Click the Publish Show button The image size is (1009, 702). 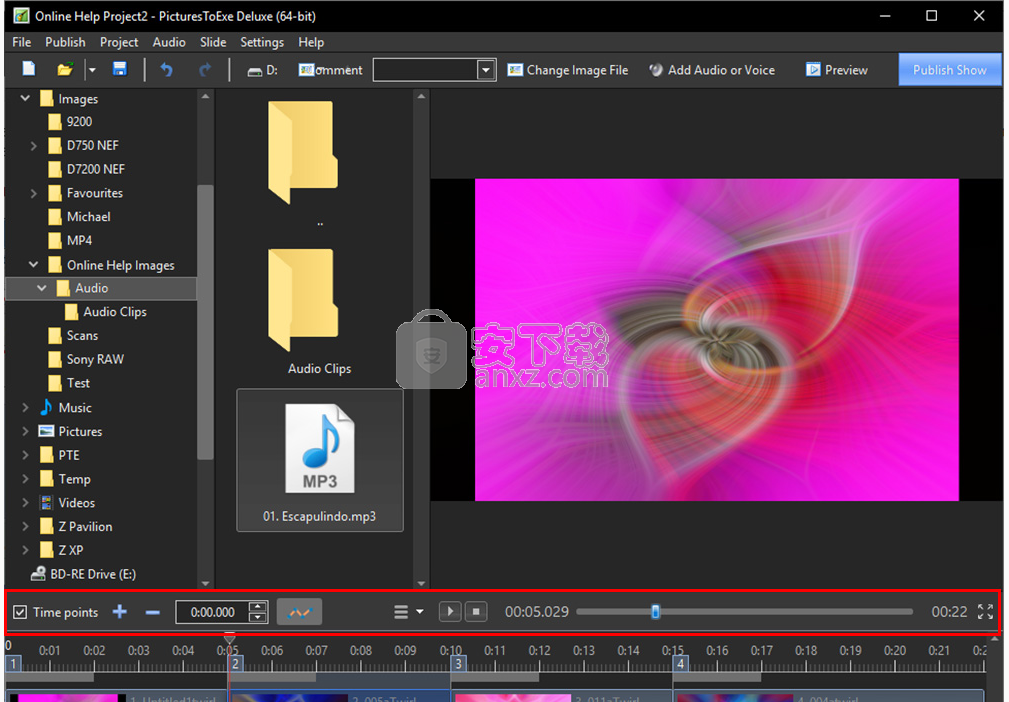[x=949, y=69]
